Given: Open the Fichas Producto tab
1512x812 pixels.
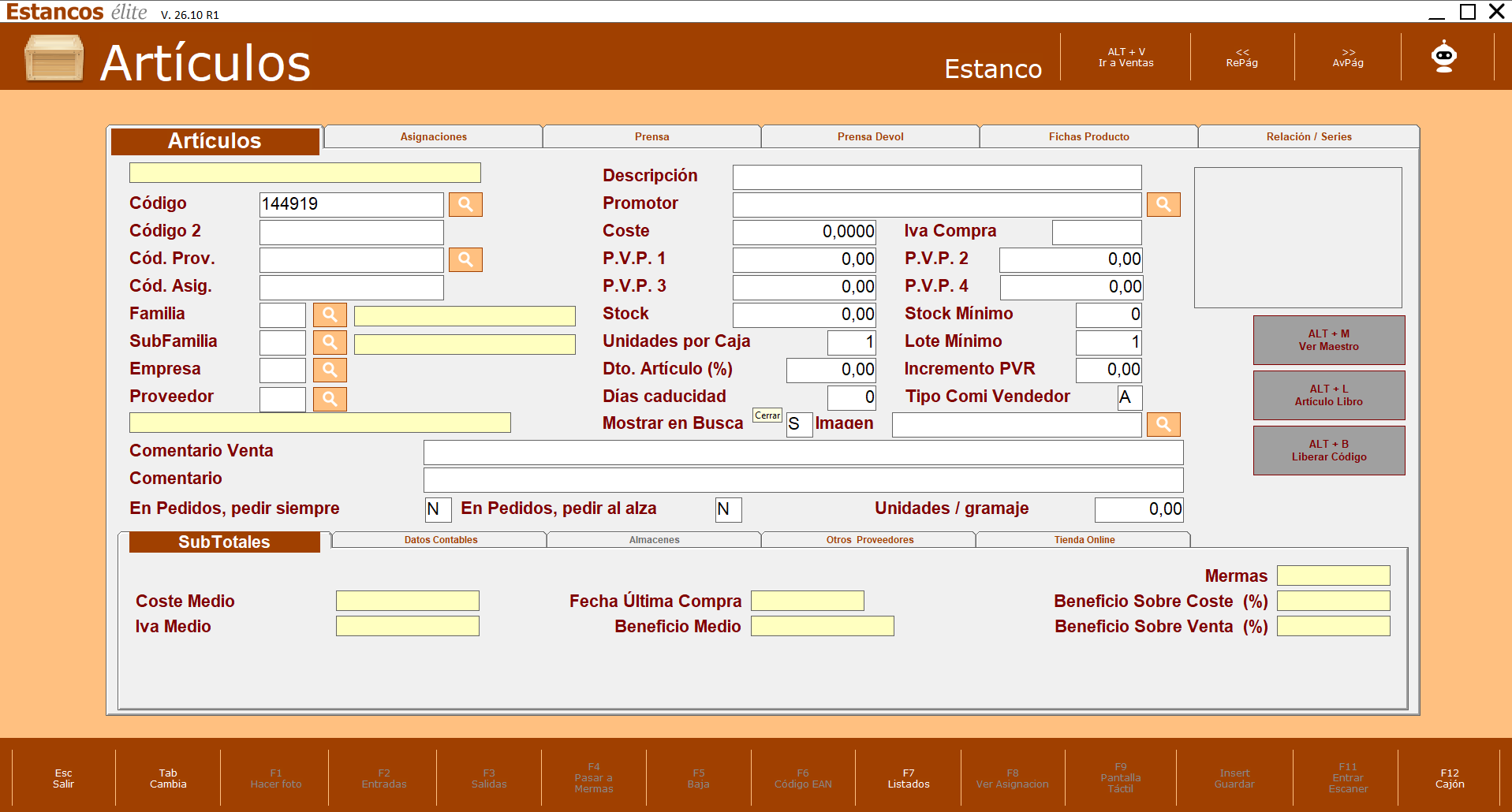Looking at the screenshot, I should tap(1088, 136).
